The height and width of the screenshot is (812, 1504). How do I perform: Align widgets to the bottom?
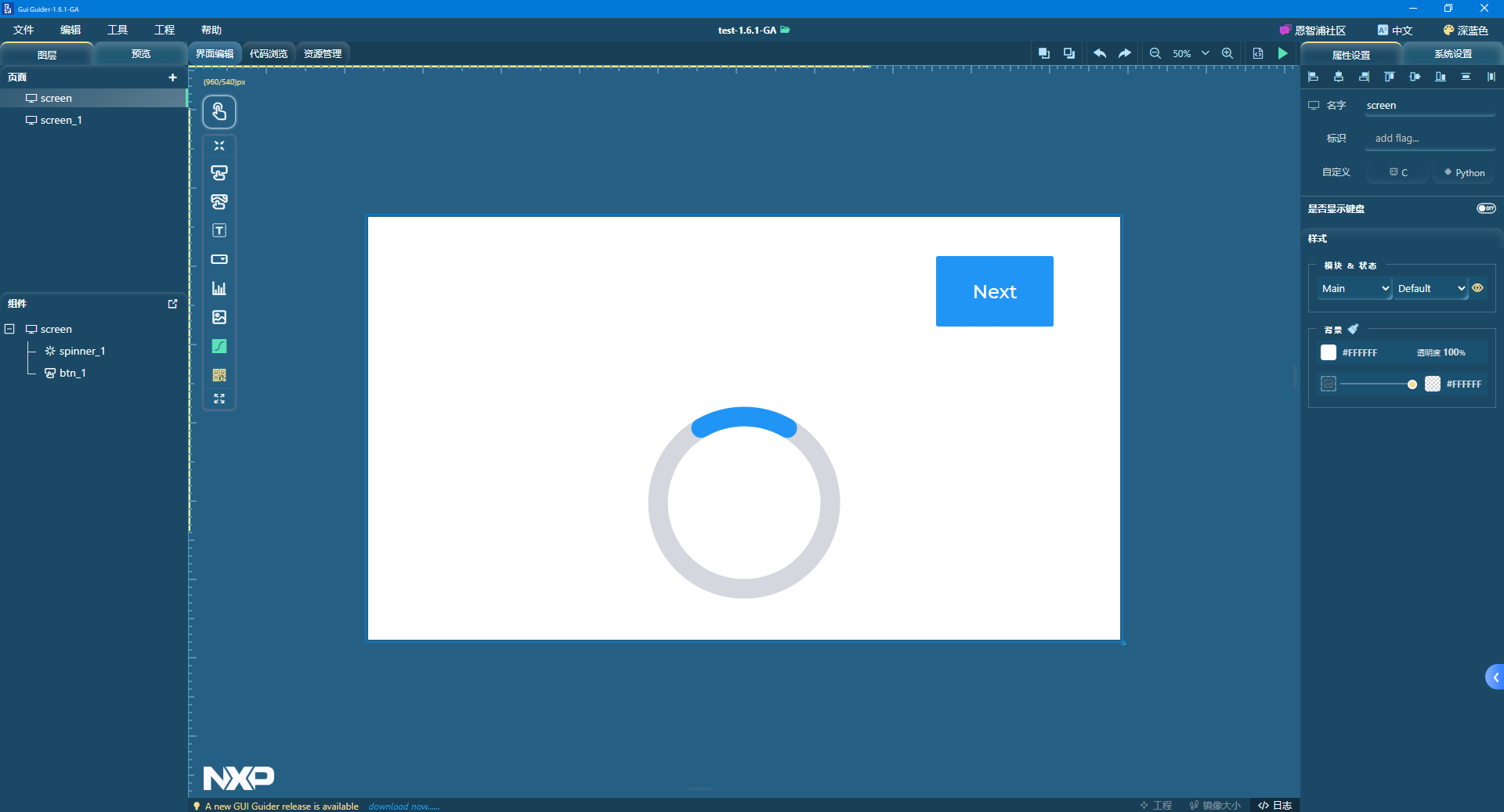coord(1441,77)
